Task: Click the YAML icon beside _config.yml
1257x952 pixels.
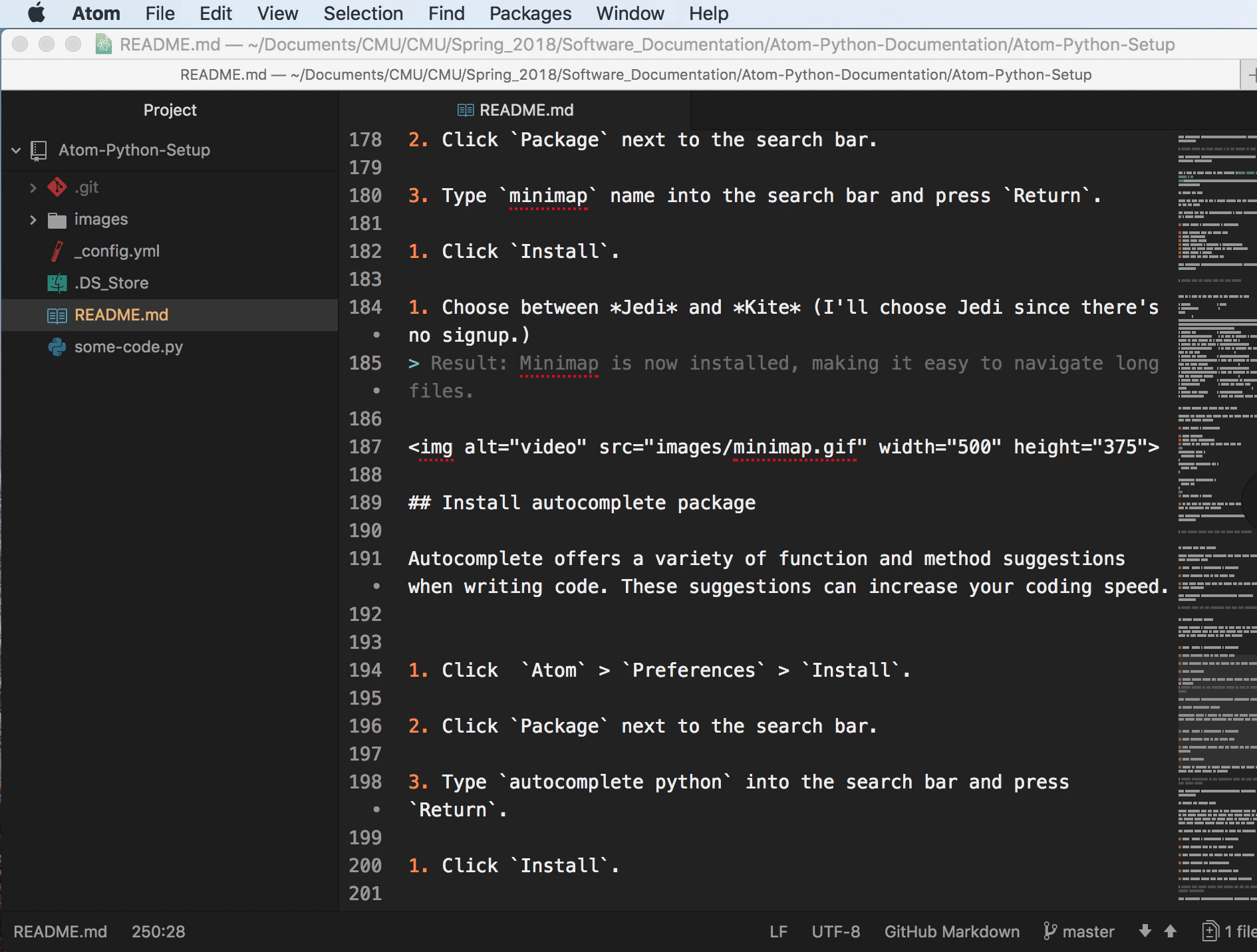Action: [x=57, y=251]
